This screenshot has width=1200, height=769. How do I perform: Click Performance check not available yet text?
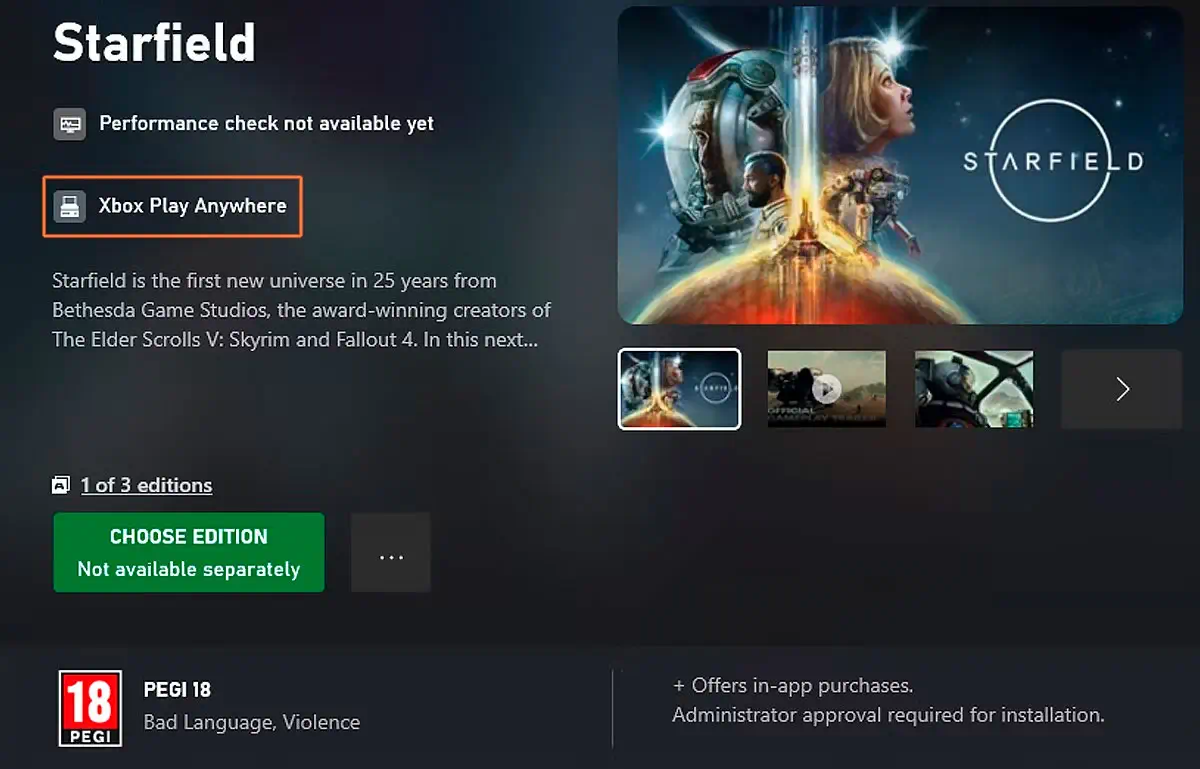point(267,124)
